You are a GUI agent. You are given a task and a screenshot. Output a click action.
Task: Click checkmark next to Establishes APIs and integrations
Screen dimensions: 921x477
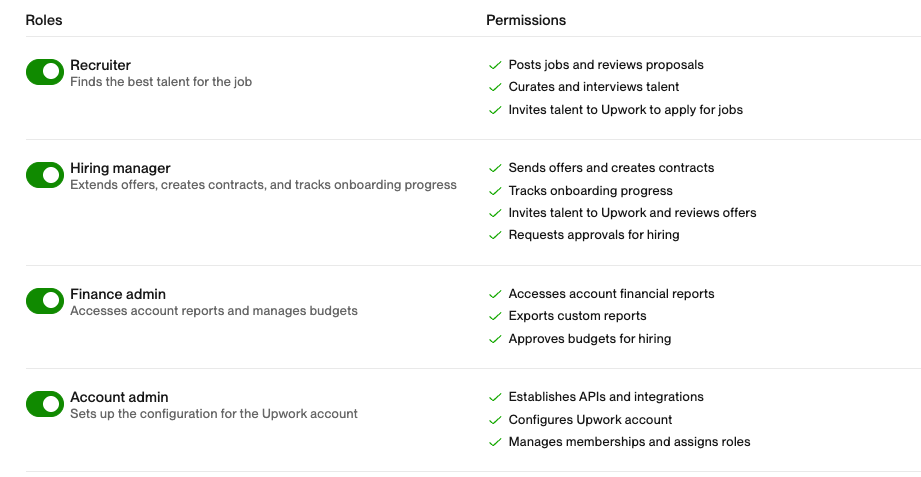pyautogui.click(x=494, y=397)
